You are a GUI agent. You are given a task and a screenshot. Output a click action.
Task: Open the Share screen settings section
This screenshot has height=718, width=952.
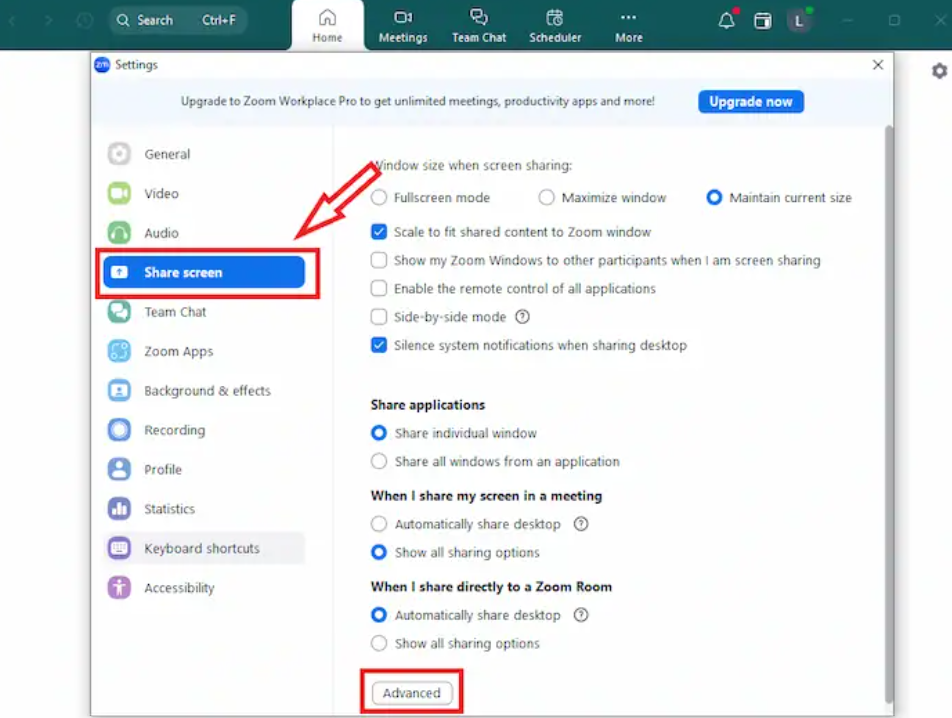(x=204, y=273)
